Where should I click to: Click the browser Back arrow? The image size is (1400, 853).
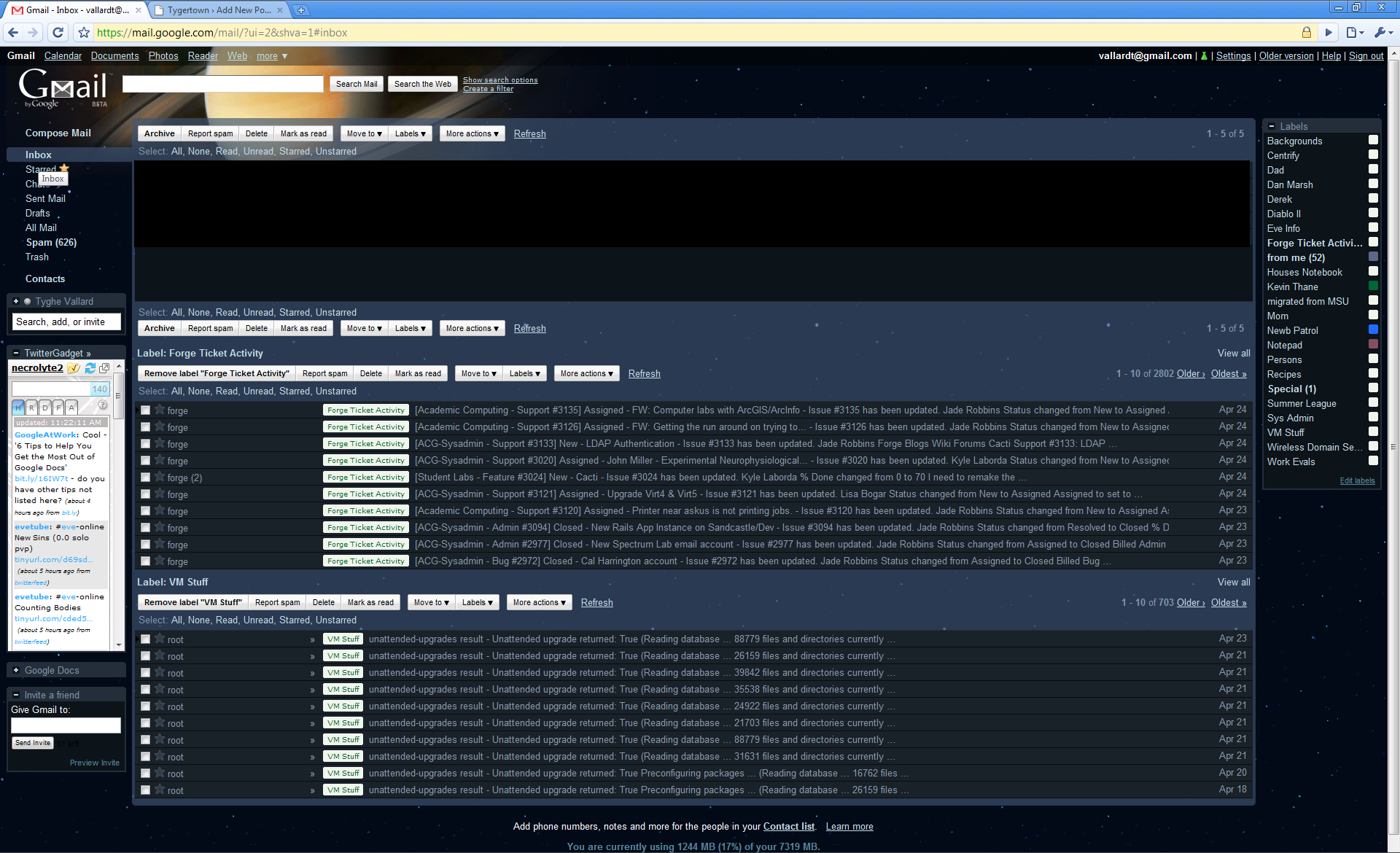(x=12, y=32)
